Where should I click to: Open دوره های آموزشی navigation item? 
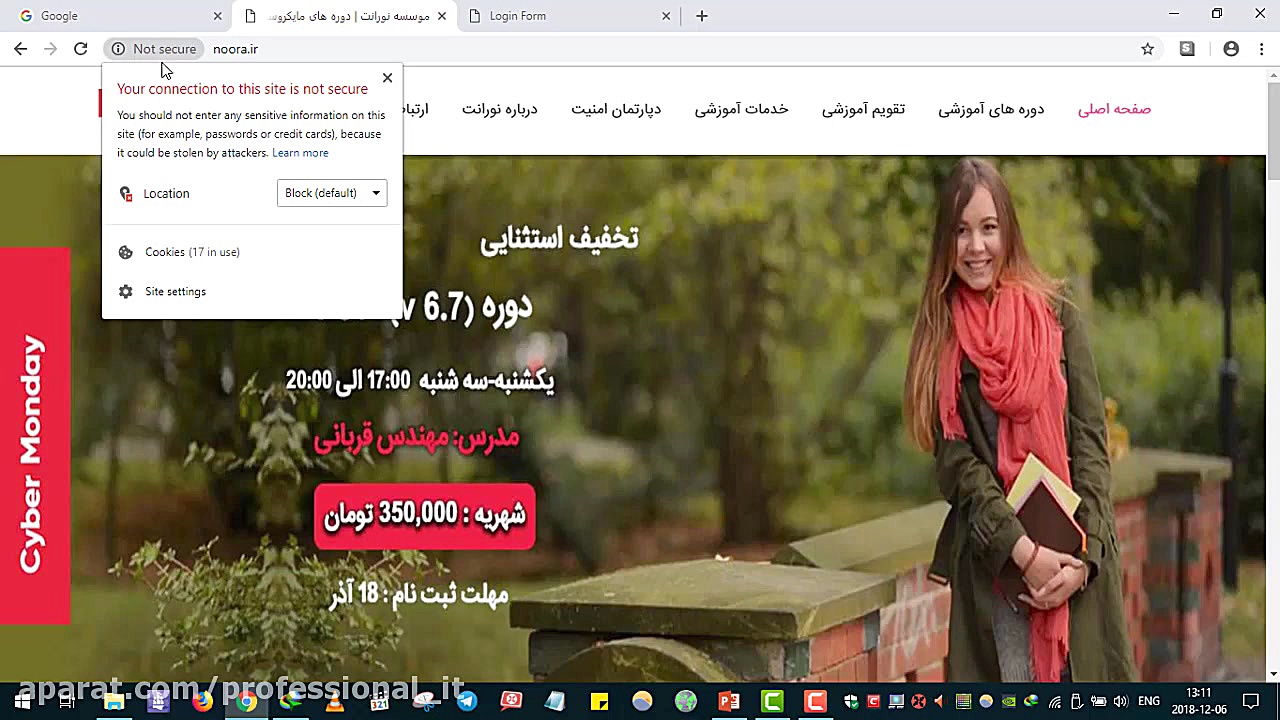pos(991,109)
